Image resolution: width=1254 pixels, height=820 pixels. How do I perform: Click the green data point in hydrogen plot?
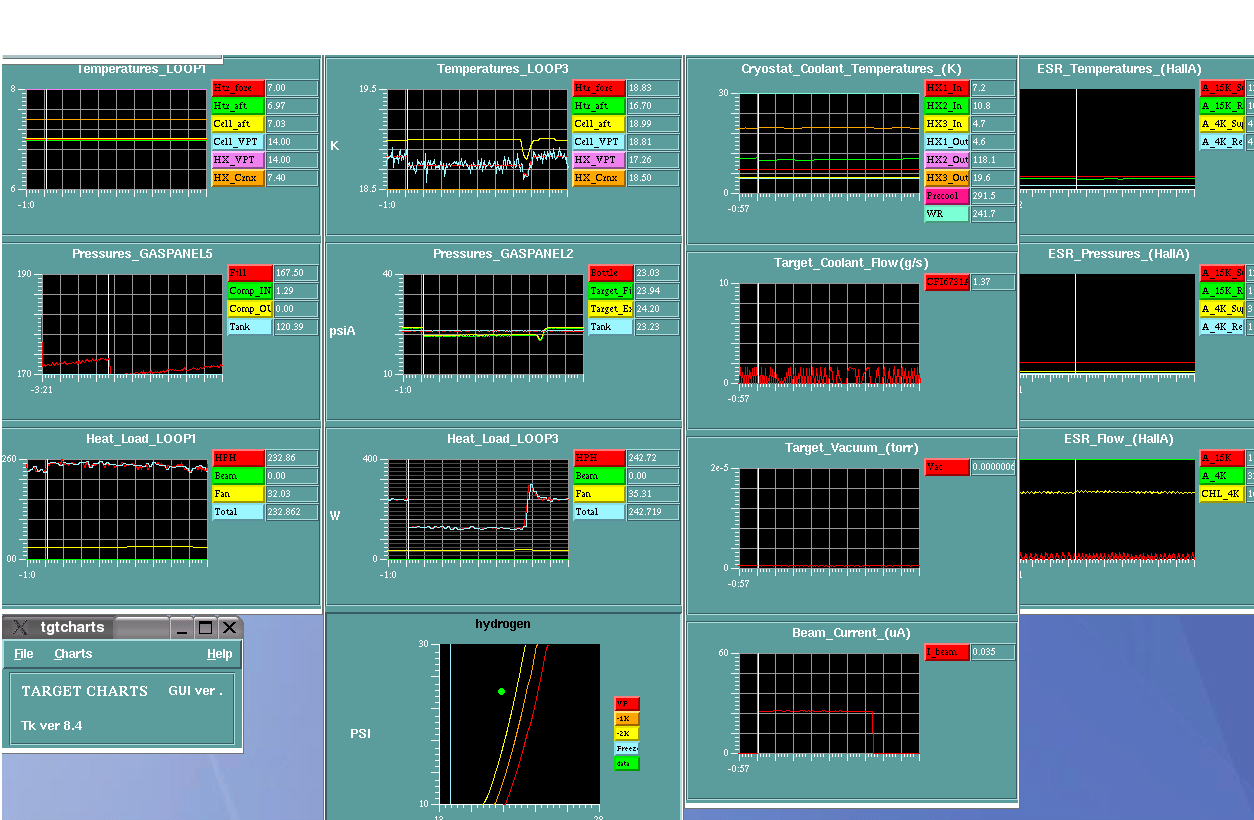(x=501, y=692)
